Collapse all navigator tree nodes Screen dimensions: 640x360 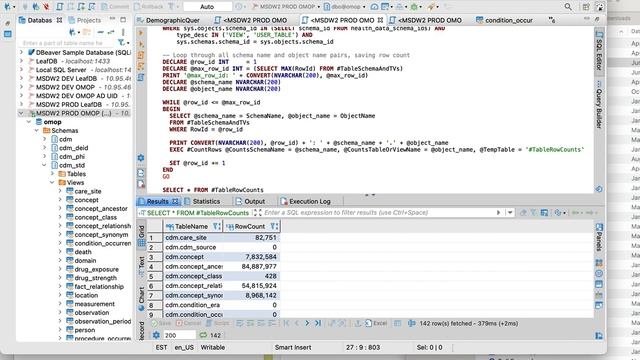[100, 32]
